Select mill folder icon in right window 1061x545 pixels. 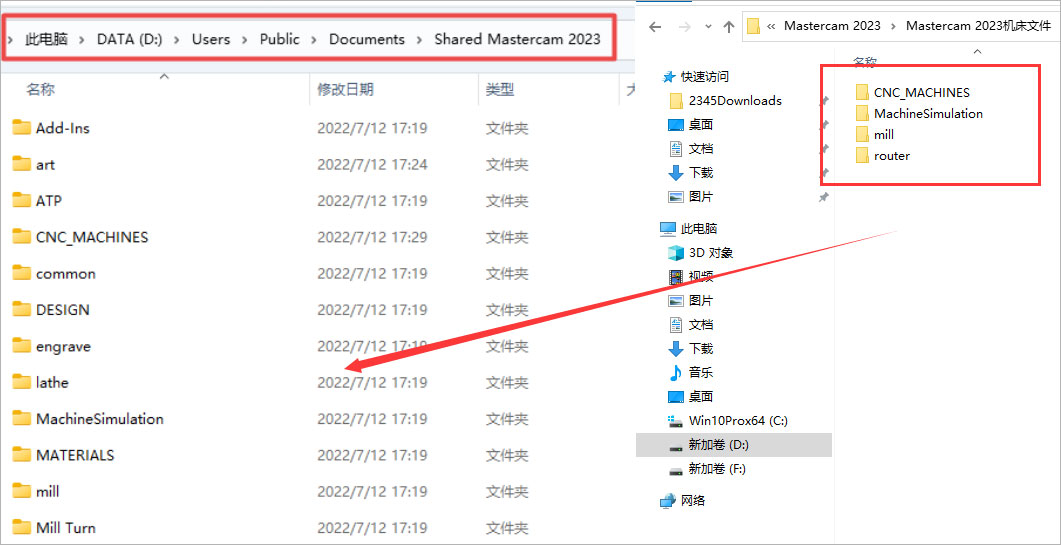tap(862, 135)
